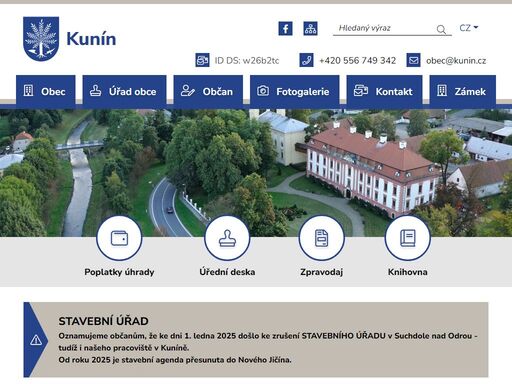Open Knihovna book icon

pos(407,238)
